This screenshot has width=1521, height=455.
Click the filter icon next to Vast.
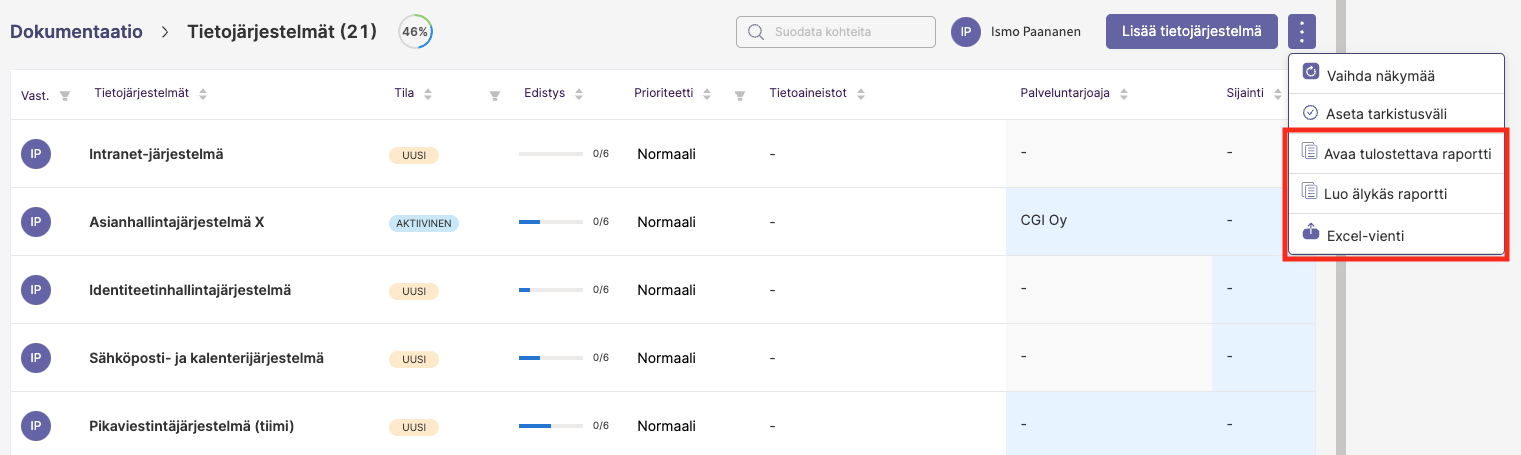(x=65, y=96)
